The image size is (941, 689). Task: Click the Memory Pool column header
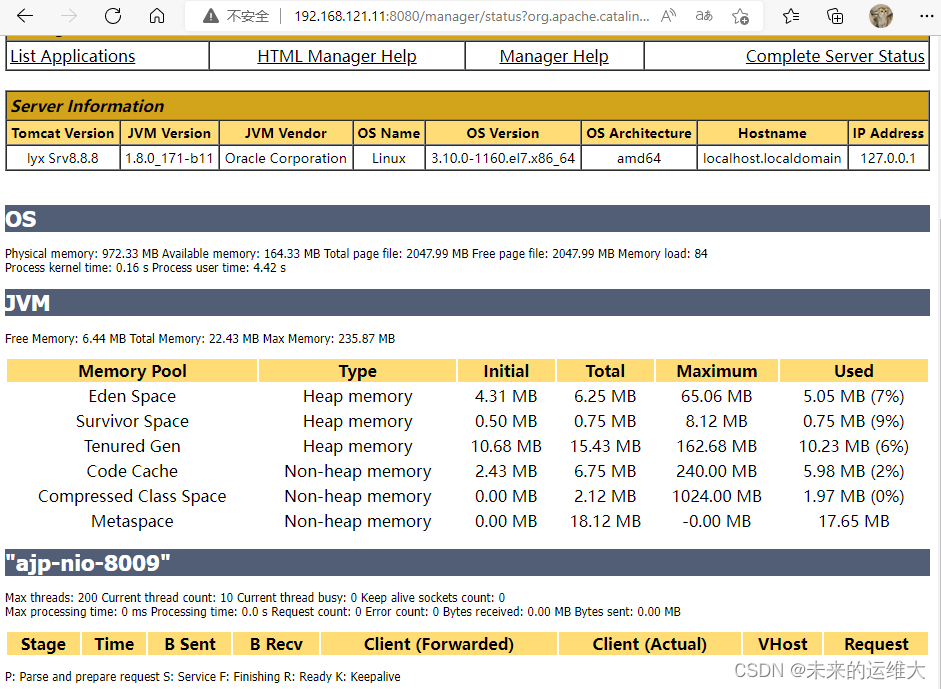[132, 371]
